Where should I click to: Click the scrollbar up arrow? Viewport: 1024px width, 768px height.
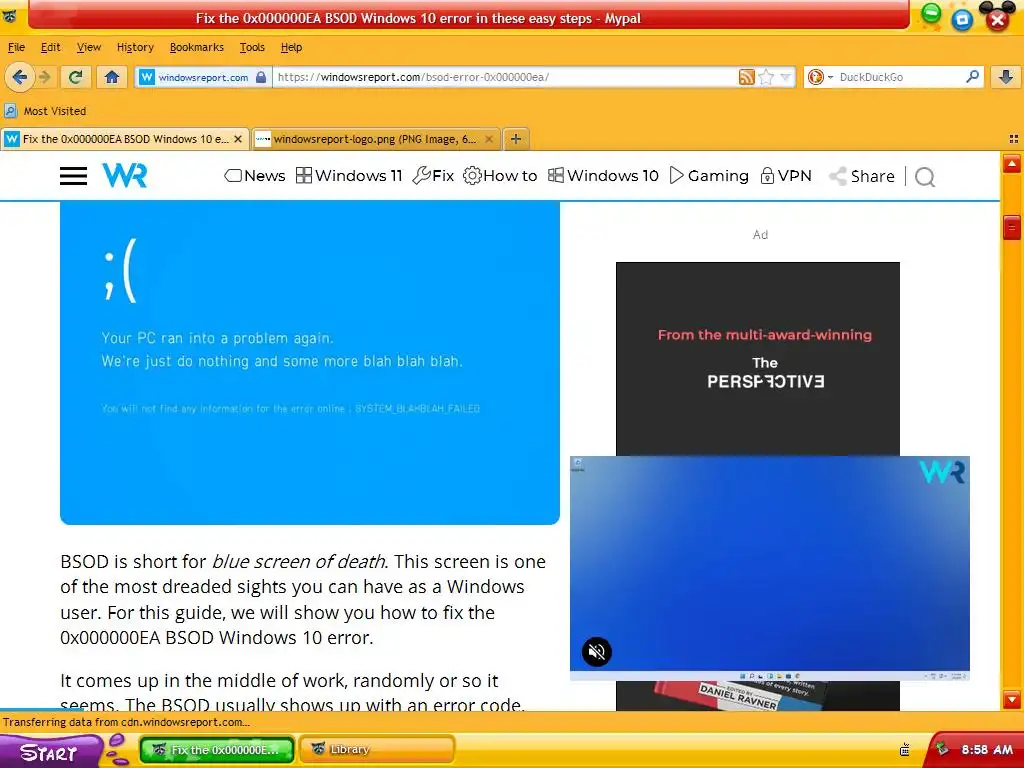point(1012,163)
